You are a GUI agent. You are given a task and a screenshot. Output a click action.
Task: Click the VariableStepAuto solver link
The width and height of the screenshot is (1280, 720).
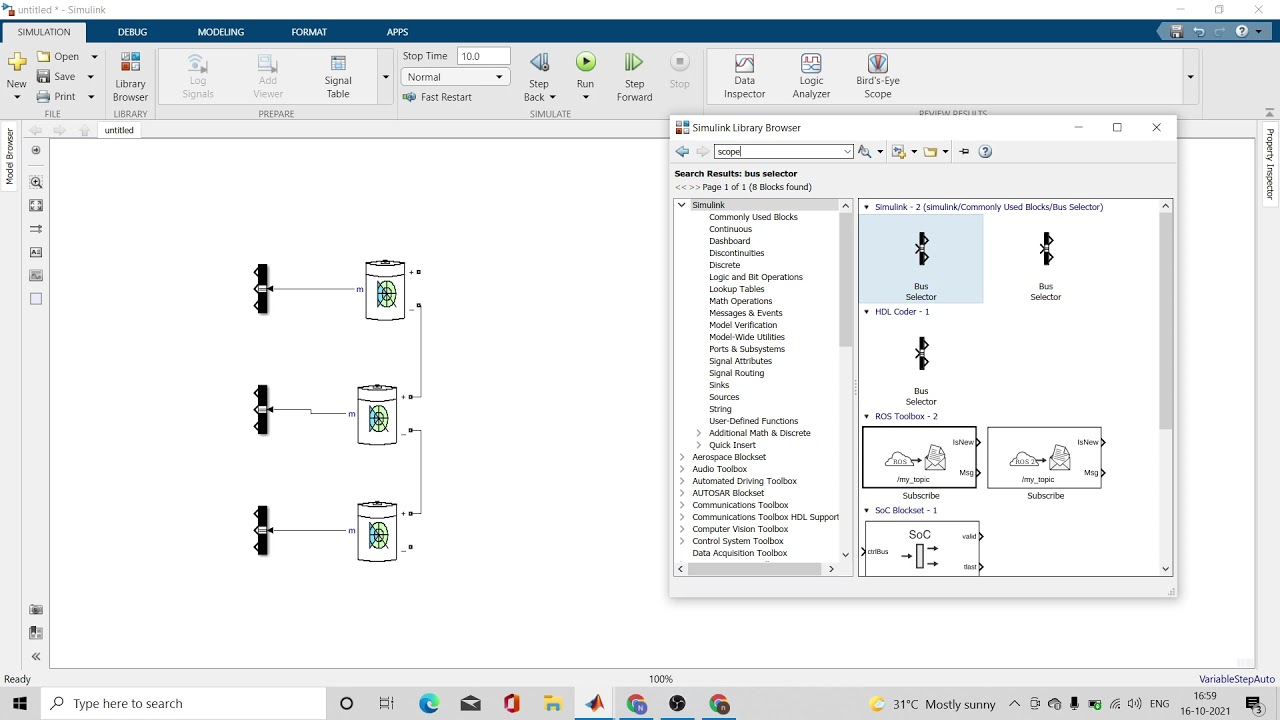[1237, 679]
